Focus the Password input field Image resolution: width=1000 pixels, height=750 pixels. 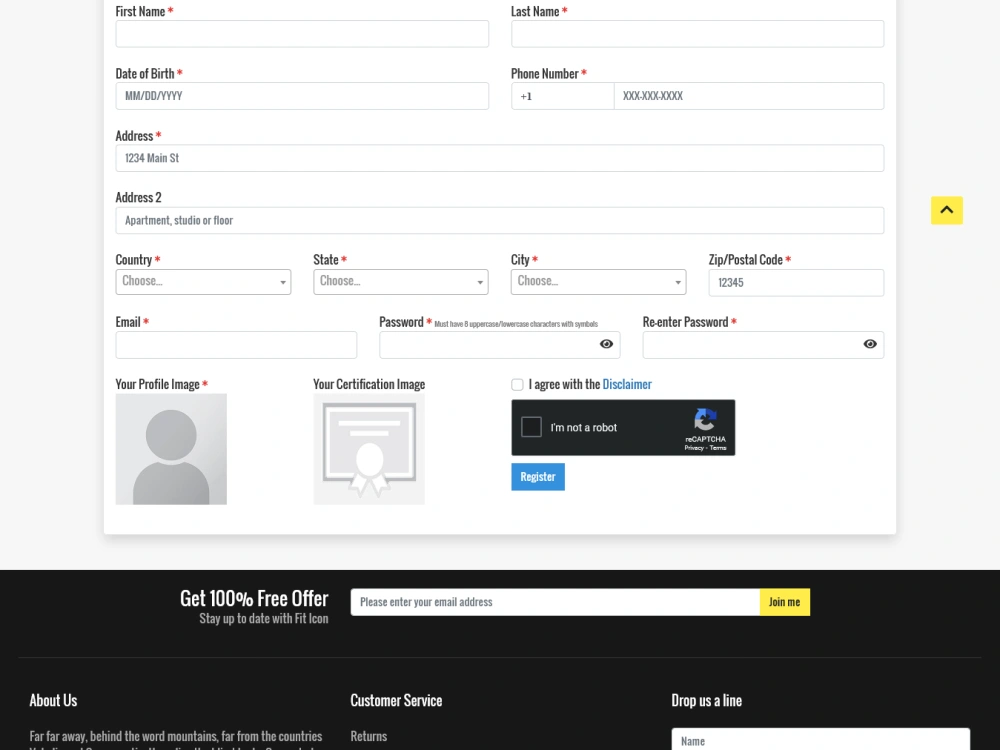(x=500, y=345)
